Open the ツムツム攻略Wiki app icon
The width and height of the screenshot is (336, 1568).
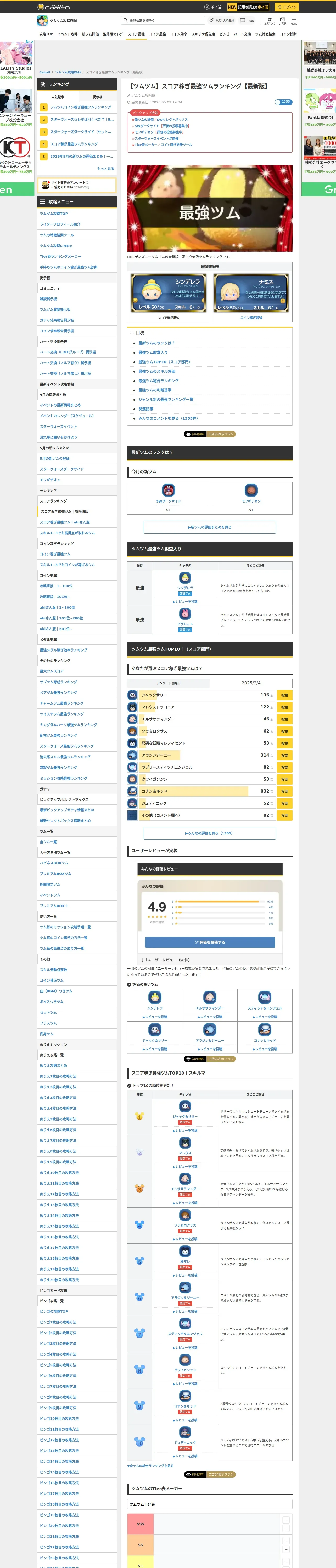[x=43, y=21]
